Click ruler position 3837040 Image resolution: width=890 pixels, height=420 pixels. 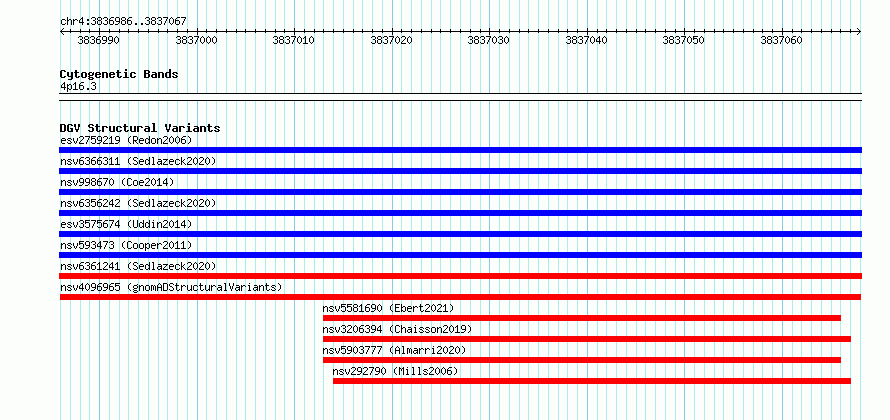[587, 40]
